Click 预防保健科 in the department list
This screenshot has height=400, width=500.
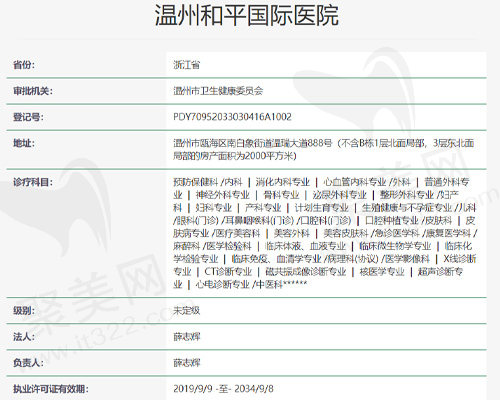tap(195, 182)
